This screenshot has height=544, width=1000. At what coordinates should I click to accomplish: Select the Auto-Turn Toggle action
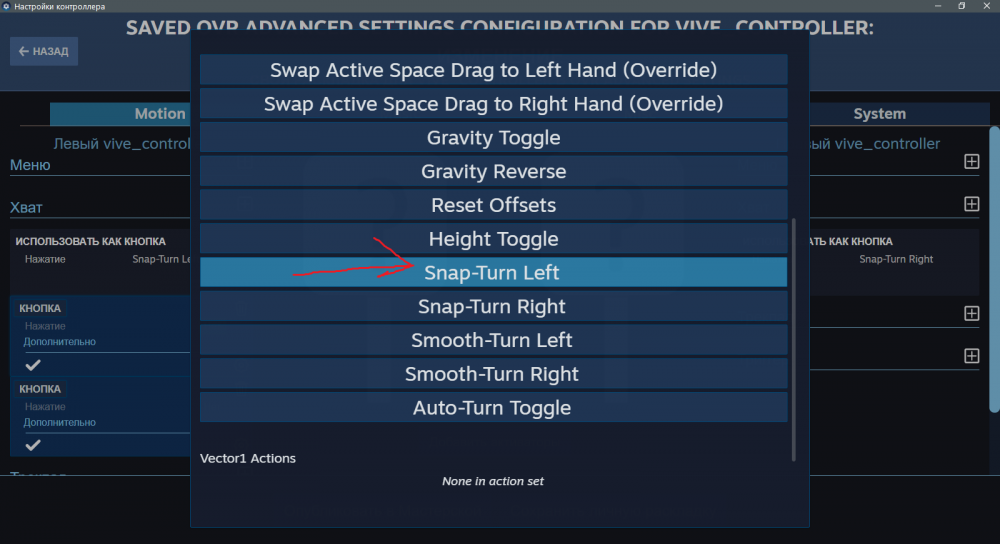click(493, 408)
